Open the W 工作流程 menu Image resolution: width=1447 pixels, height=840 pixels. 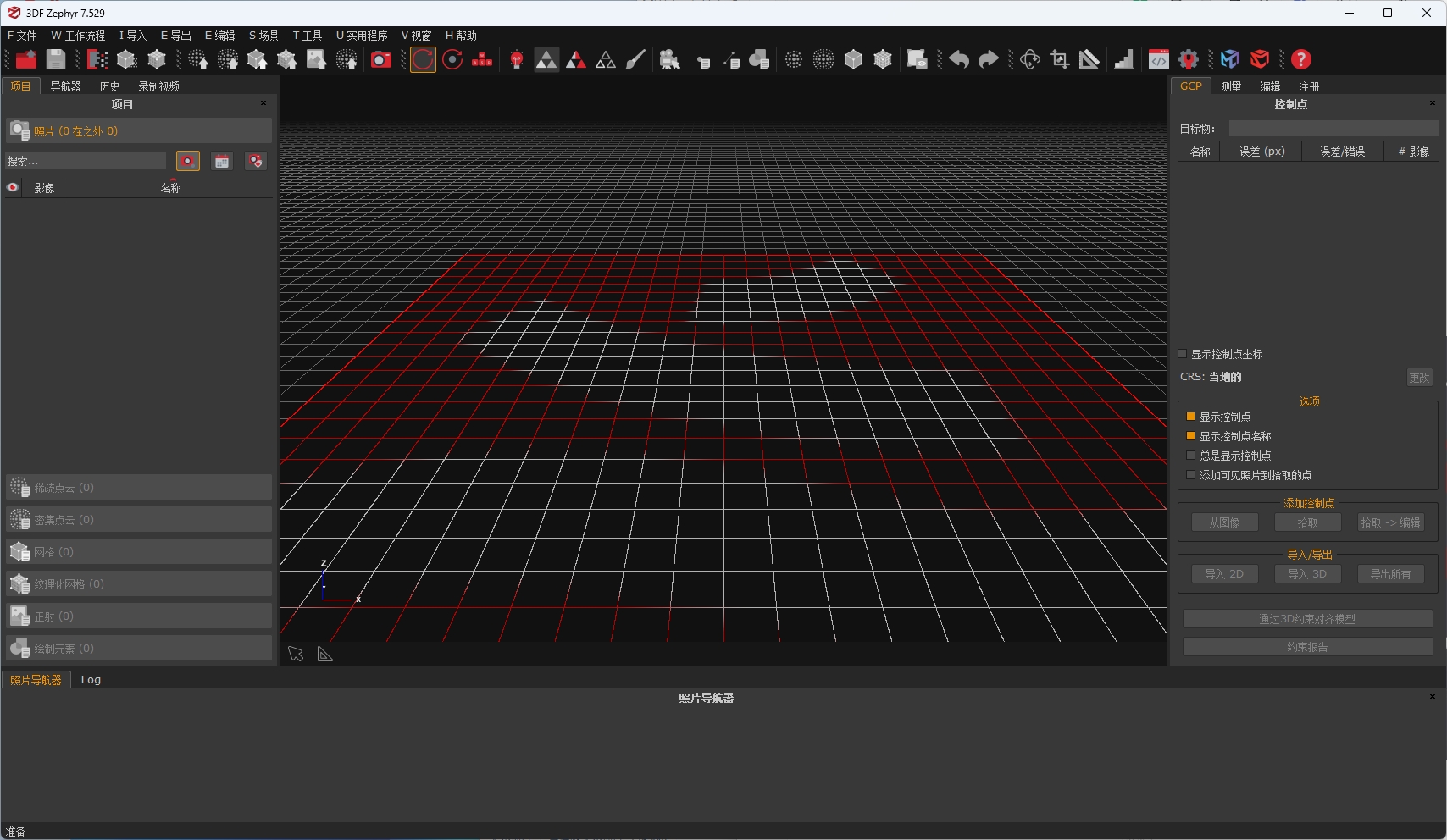click(78, 36)
